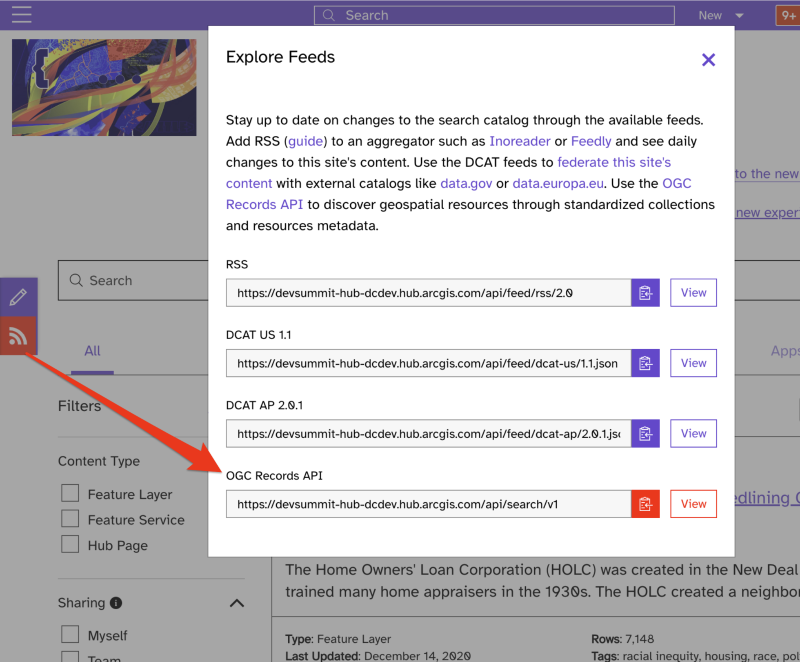Toggle the Feature Service checkbox
Screen dimensions: 800x662
70,519
